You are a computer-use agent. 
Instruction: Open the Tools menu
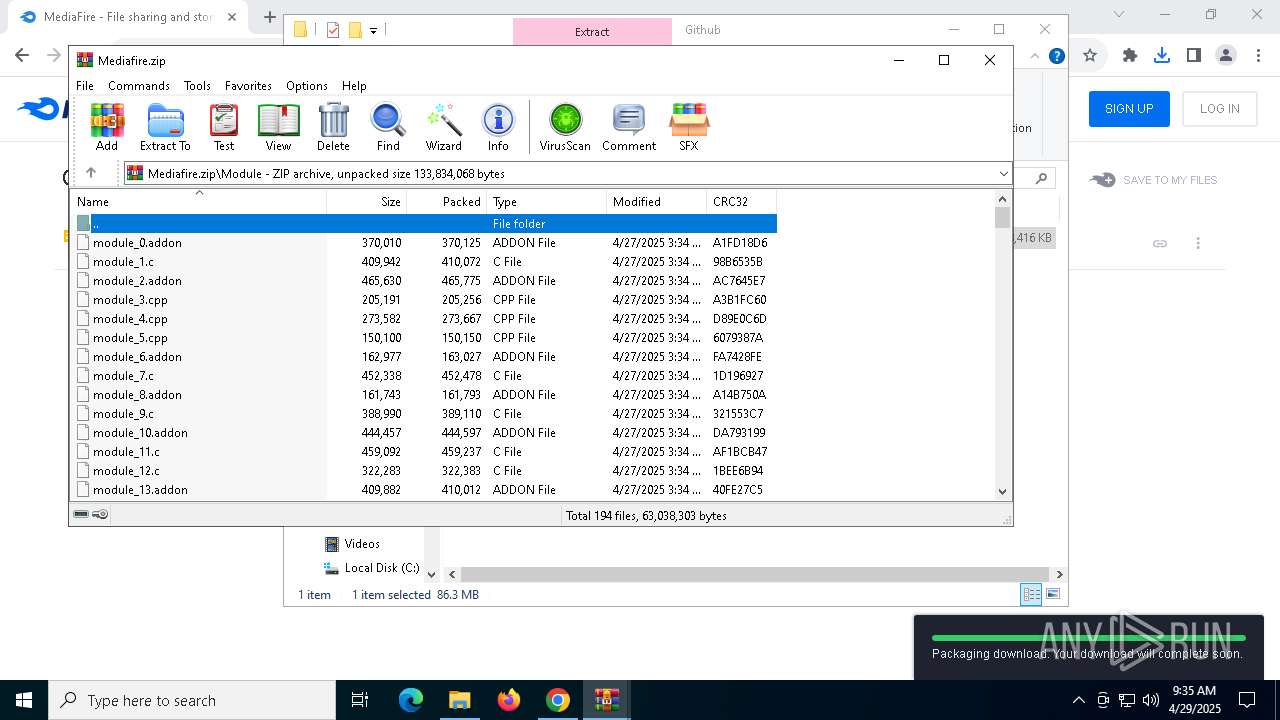pos(197,86)
